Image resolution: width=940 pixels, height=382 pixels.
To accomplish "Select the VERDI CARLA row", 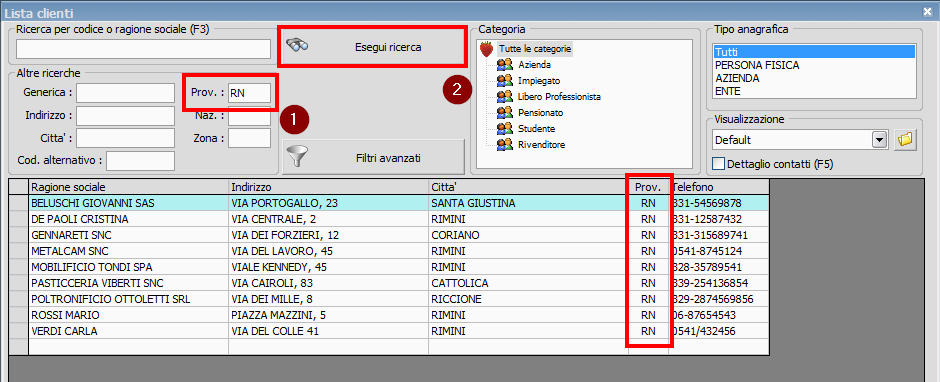I will 399,331.
